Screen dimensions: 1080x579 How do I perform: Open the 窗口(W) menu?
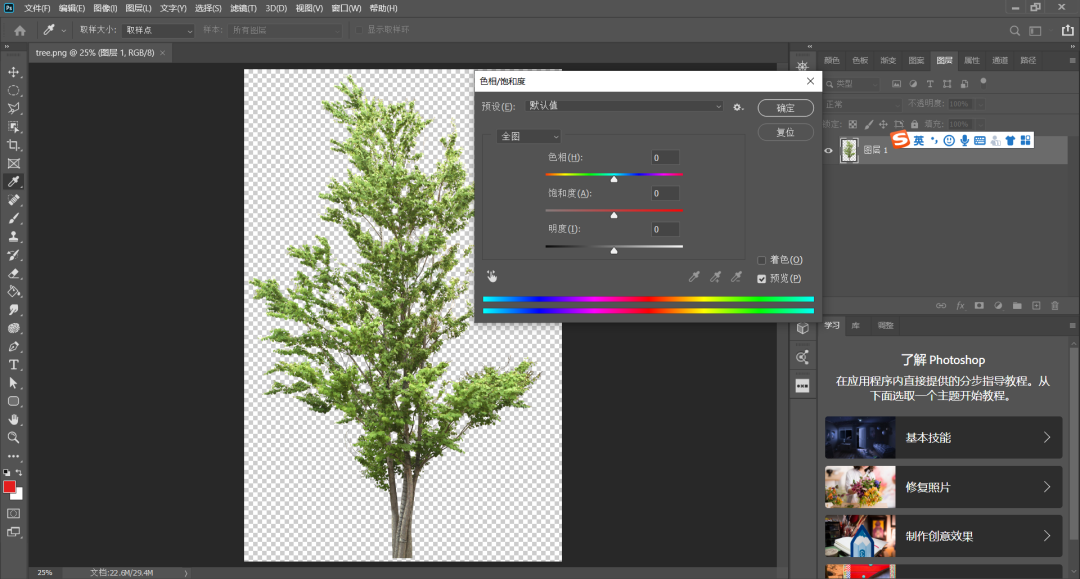(x=346, y=8)
